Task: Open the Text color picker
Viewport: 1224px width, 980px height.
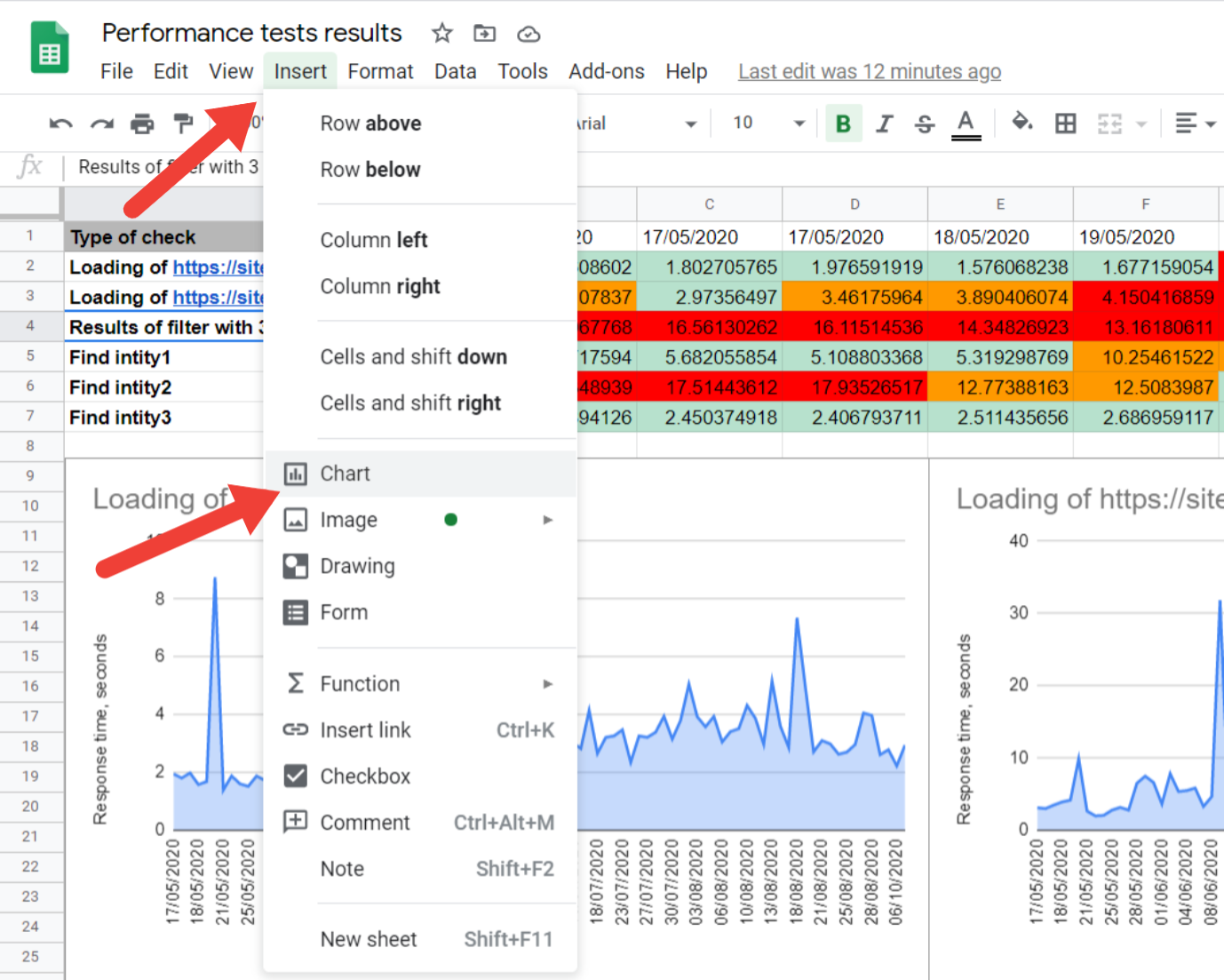Action: (x=966, y=123)
